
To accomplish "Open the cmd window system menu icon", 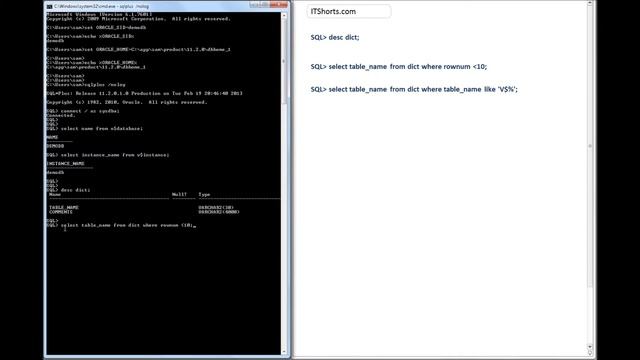I will point(49,7).
